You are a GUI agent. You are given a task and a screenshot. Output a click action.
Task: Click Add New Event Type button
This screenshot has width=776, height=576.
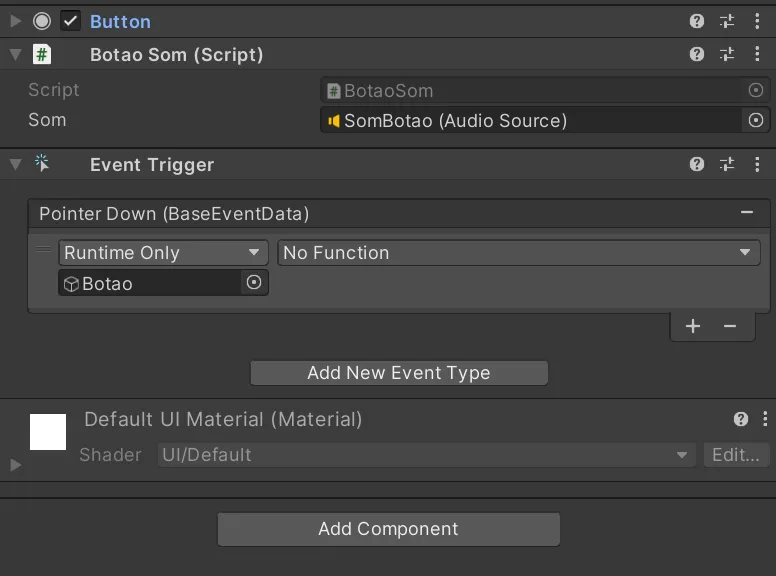tap(398, 373)
